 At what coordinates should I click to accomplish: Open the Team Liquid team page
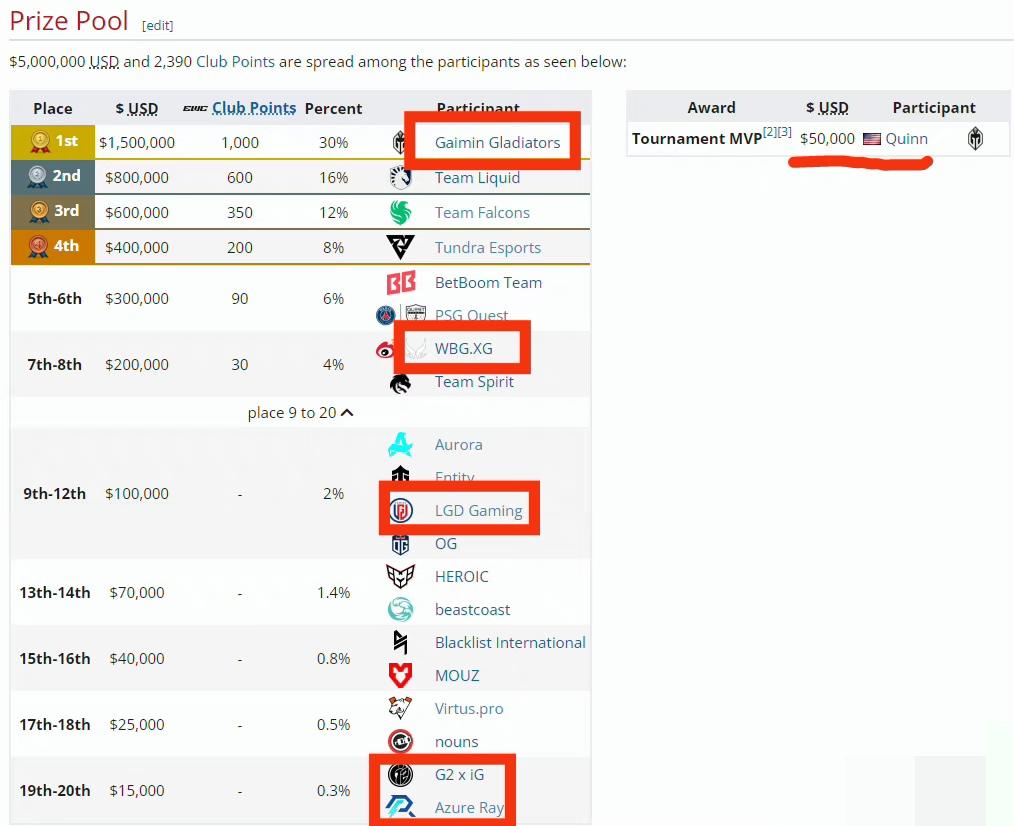pyautogui.click(x=477, y=178)
